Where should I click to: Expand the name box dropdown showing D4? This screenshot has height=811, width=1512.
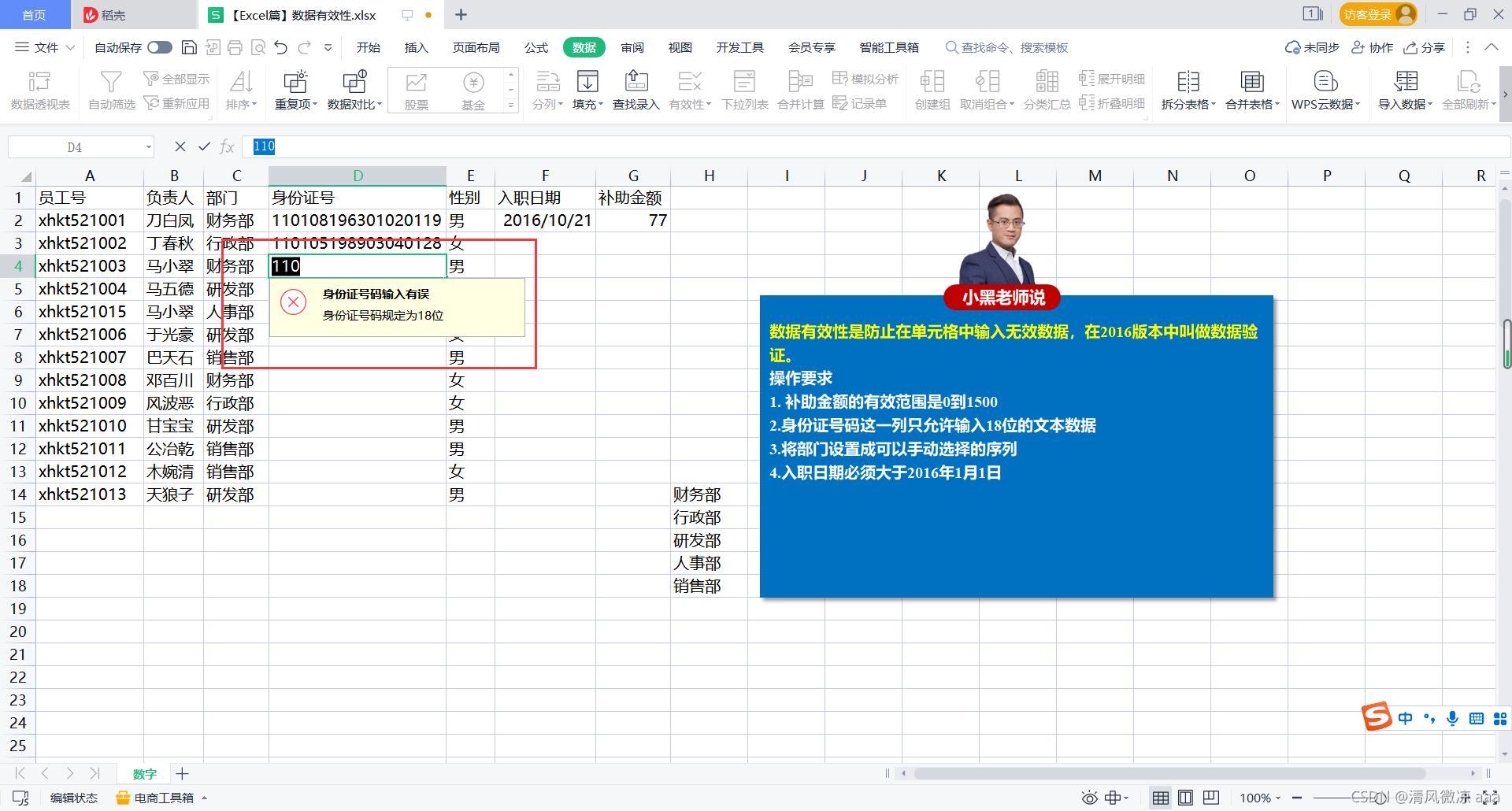(x=148, y=147)
